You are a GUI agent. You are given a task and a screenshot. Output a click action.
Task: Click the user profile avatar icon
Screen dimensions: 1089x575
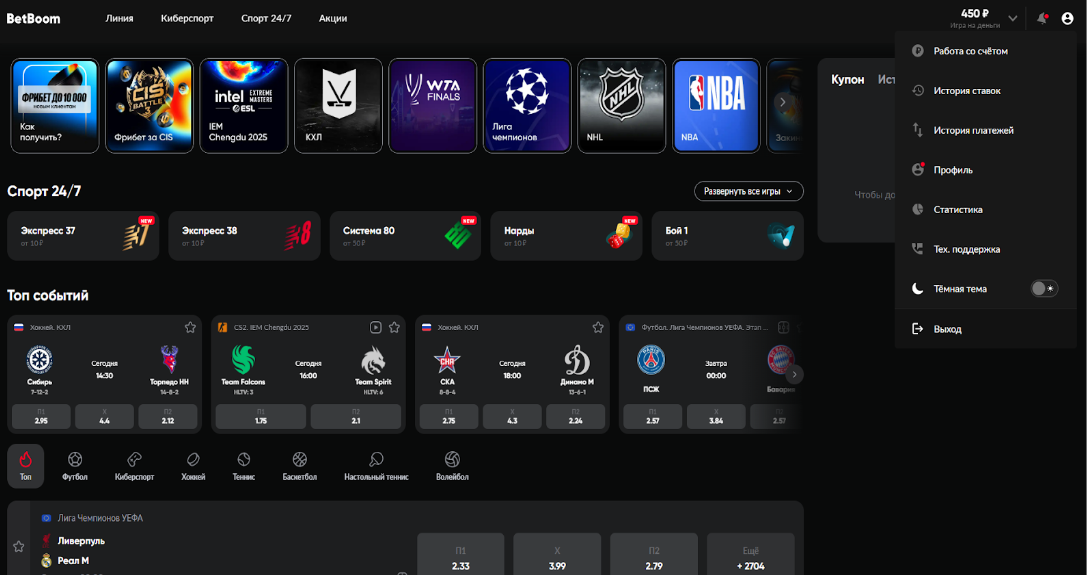pyautogui.click(x=1067, y=18)
